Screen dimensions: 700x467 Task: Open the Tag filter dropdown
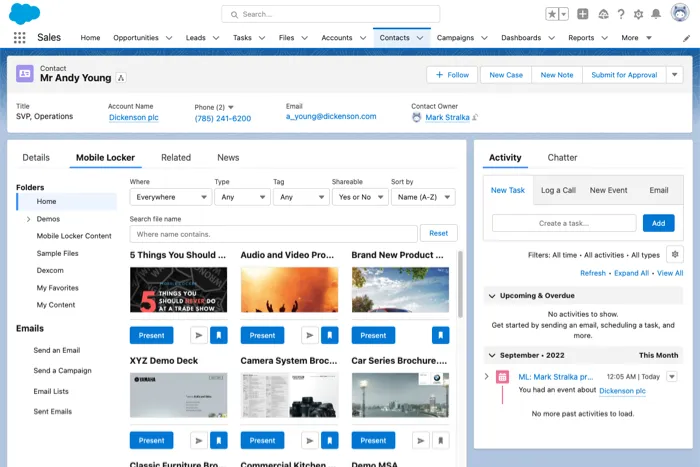point(301,197)
